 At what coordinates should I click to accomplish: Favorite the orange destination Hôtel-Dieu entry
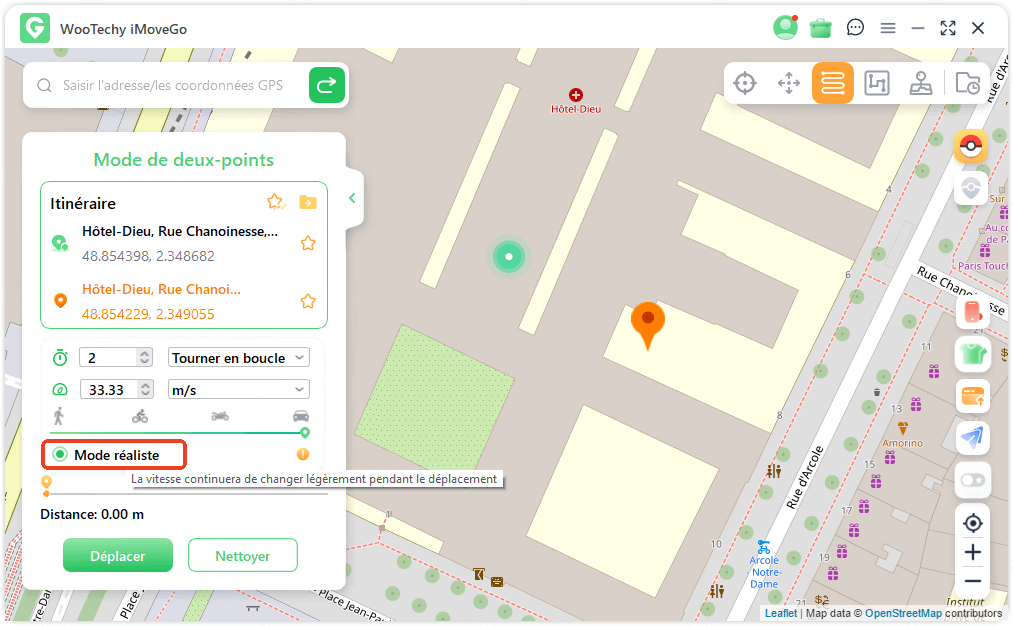[308, 301]
